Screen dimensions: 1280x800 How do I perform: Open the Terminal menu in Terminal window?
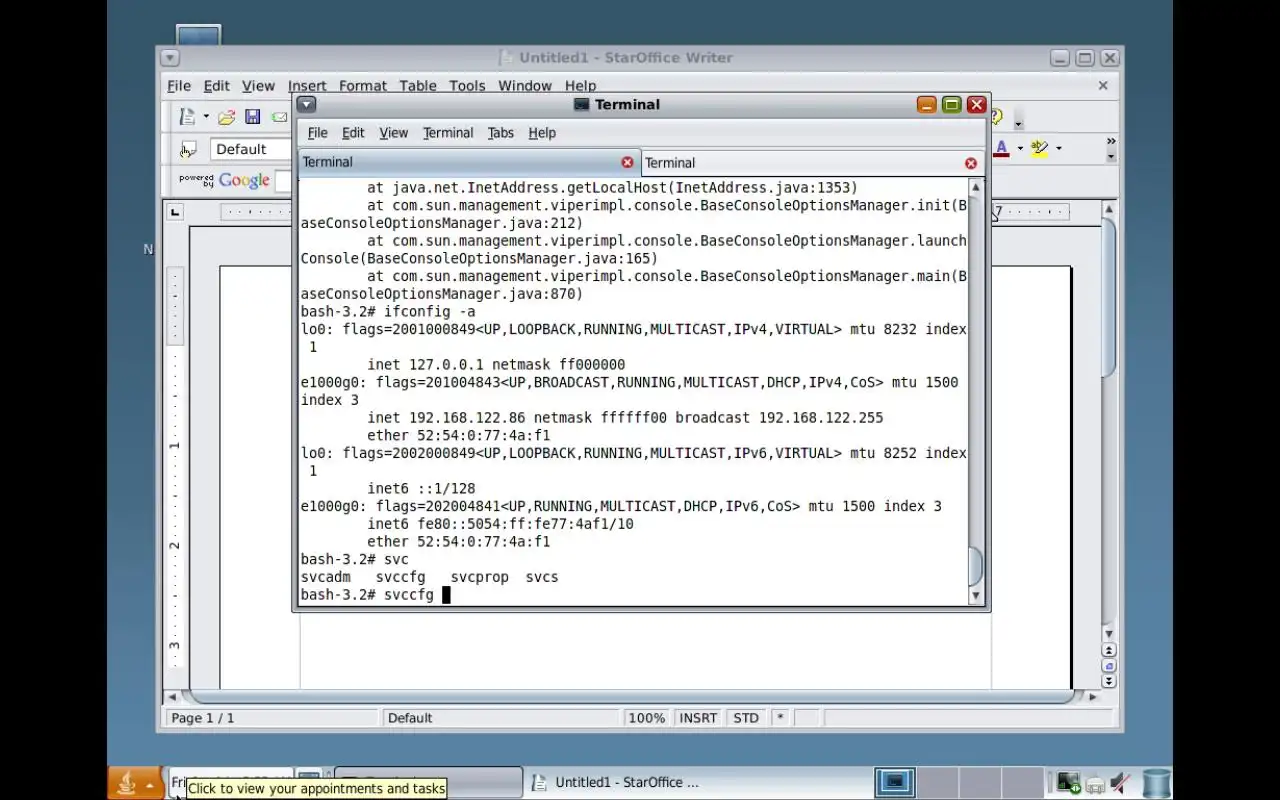click(448, 132)
